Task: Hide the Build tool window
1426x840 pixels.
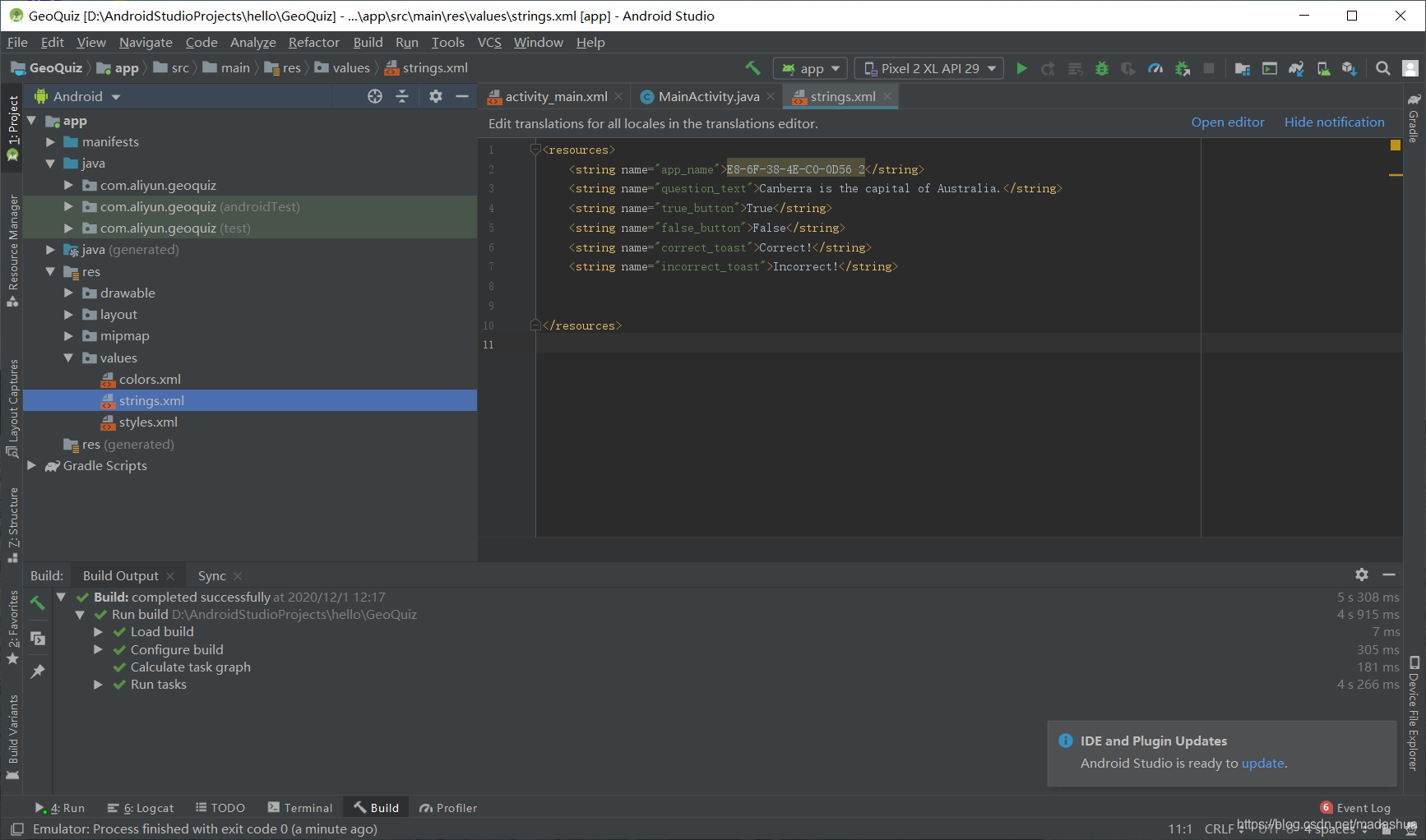Action: (x=1389, y=575)
